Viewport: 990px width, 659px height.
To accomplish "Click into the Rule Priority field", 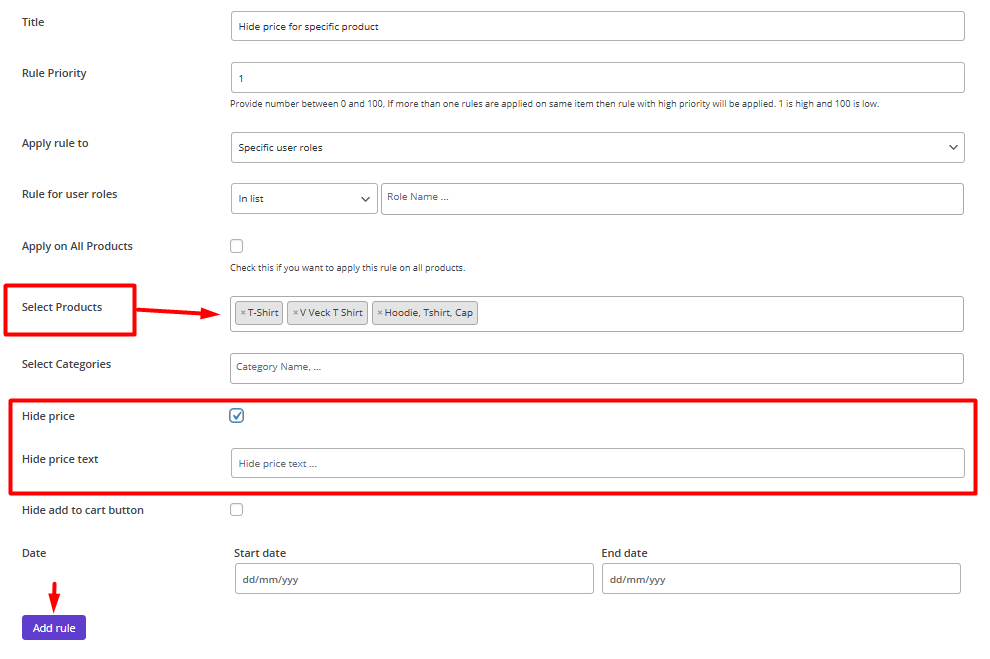I will pos(597,78).
